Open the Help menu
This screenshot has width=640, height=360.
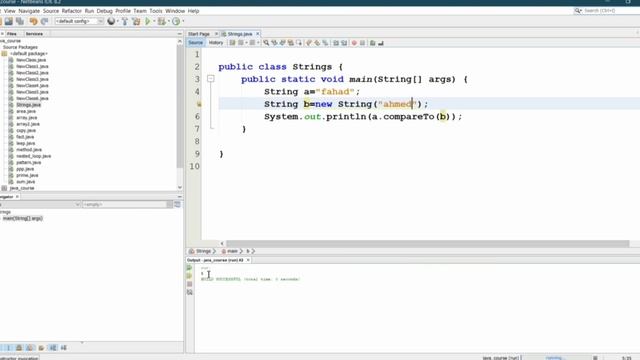193,11
